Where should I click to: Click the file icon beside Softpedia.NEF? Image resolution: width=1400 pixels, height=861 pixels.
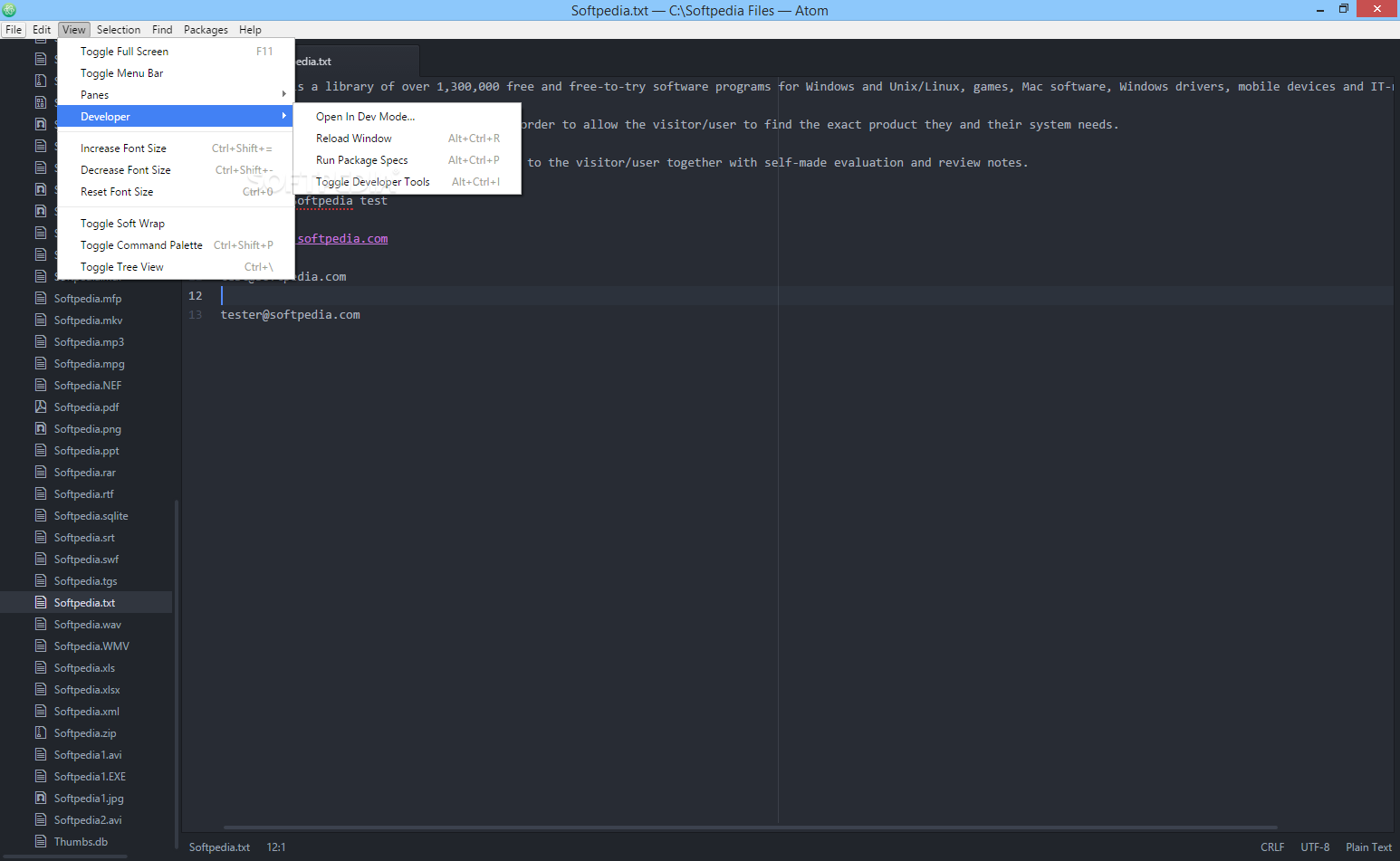tap(41, 385)
